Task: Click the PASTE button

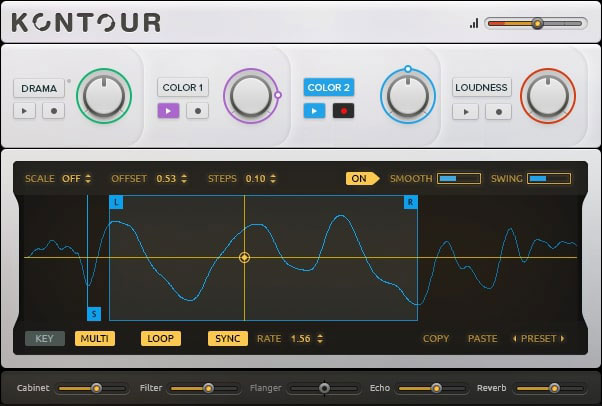Action: click(x=482, y=339)
